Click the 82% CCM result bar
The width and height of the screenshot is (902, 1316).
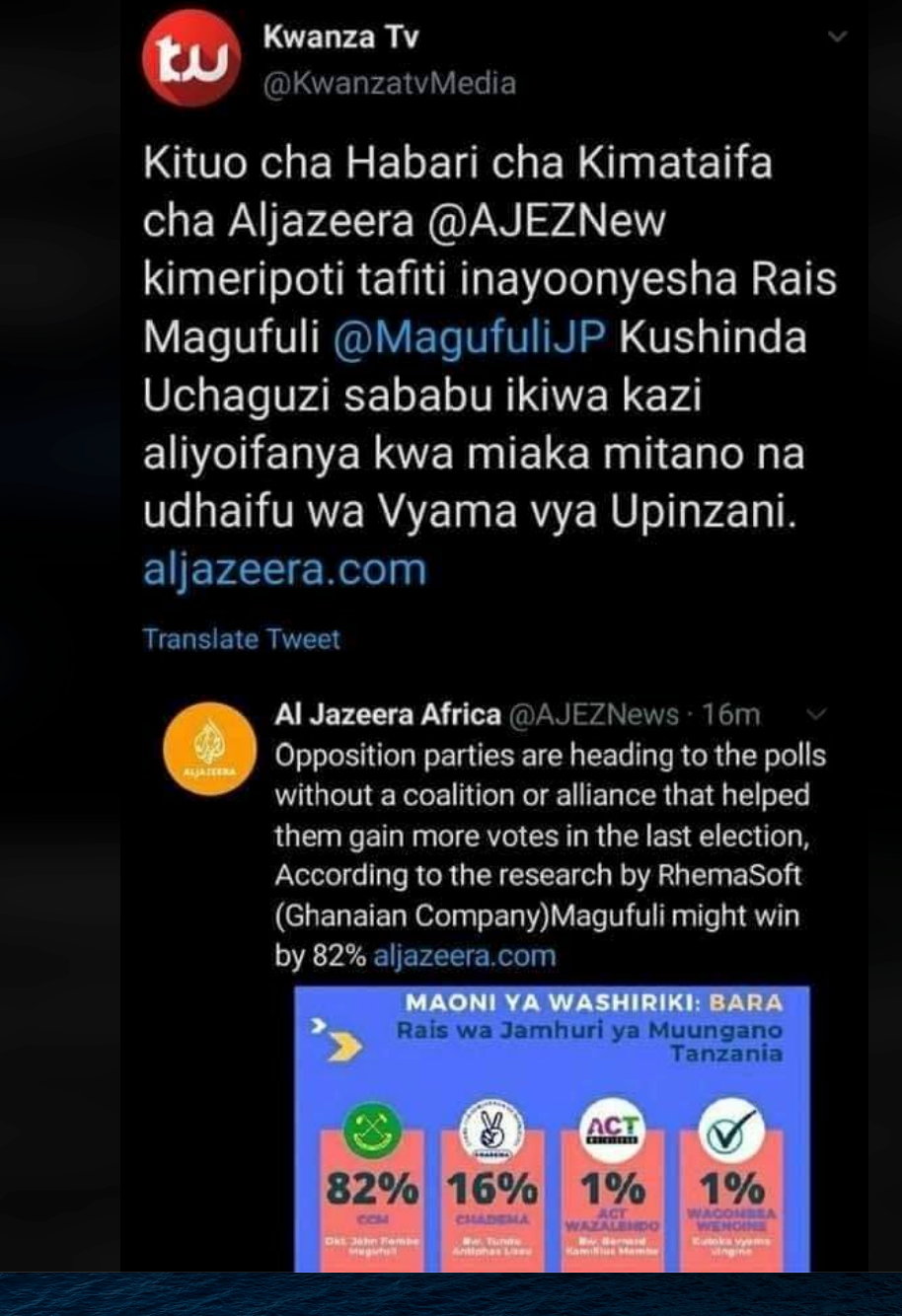pyautogui.click(x=372, y=1188)
